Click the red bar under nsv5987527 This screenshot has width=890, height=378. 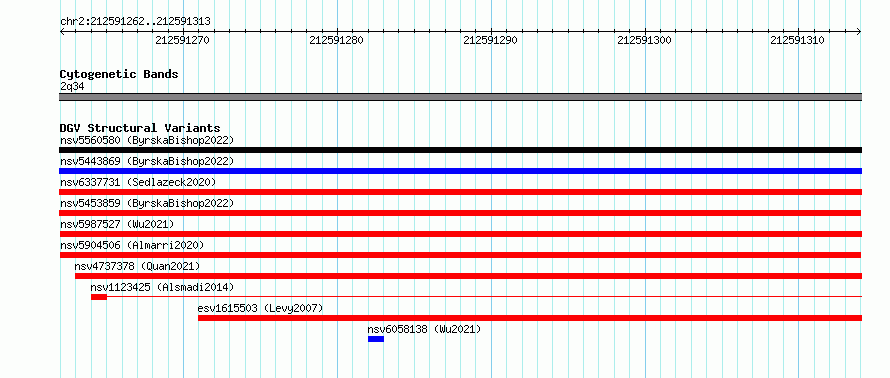click(x=460, y=234)
